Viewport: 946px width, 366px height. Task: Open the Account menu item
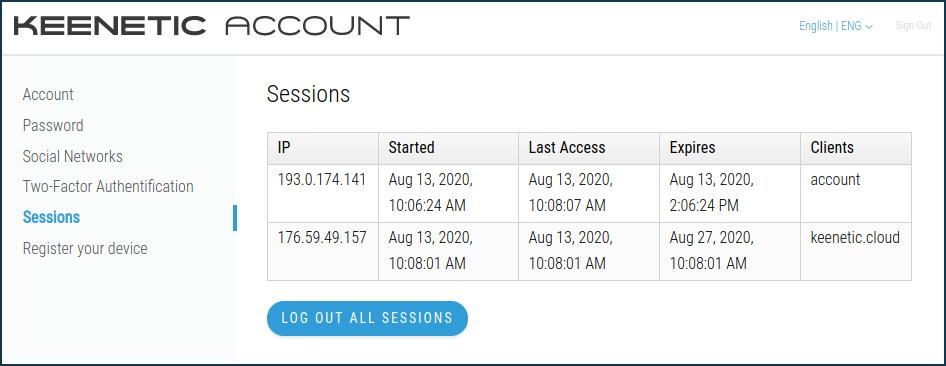point(48,95)
